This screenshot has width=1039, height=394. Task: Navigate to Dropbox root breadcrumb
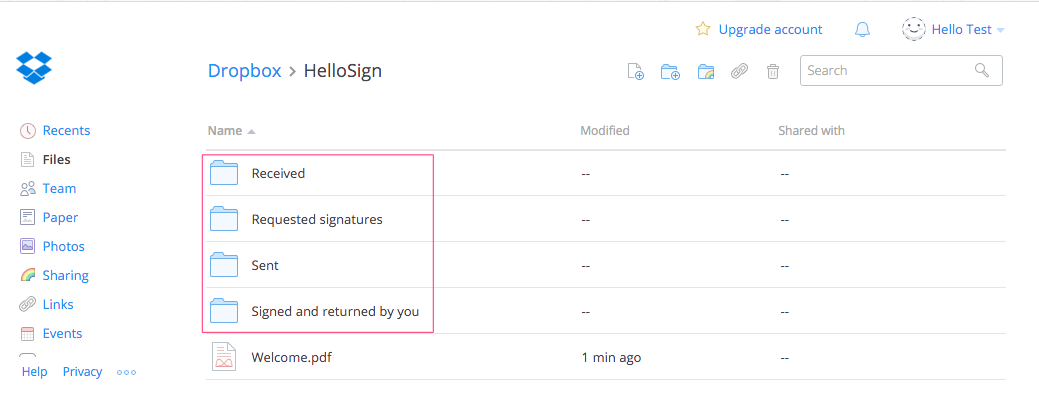point(245,71)
